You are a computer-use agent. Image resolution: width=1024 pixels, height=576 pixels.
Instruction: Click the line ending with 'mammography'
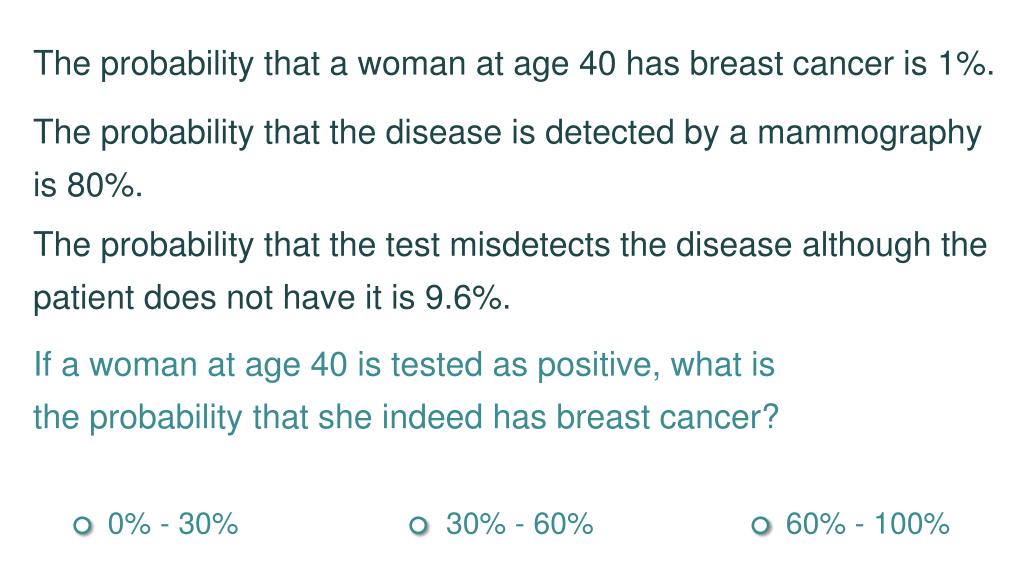[x=507, y=133]
